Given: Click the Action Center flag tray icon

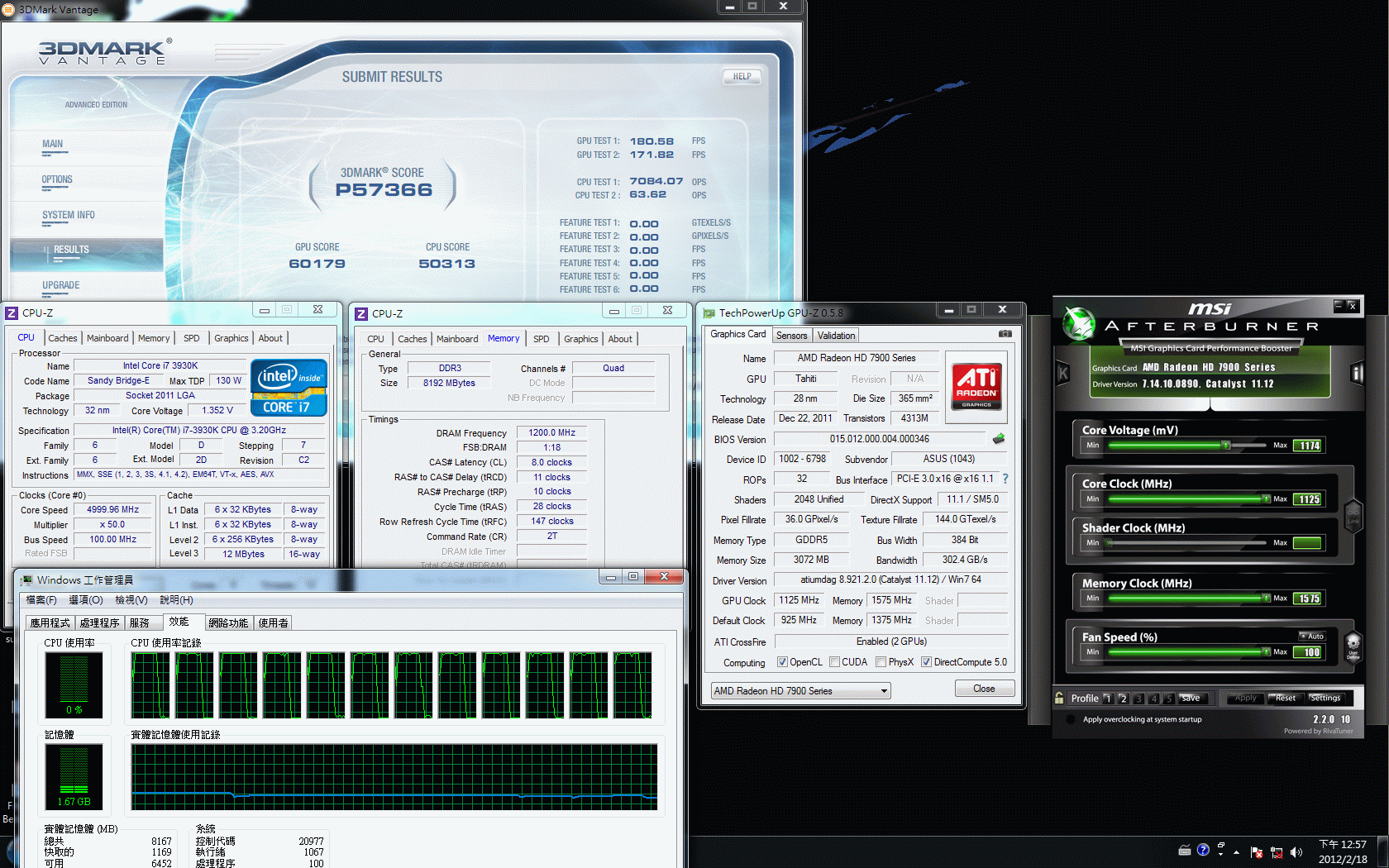Looking at the screenshot, I should (1257, 851).
